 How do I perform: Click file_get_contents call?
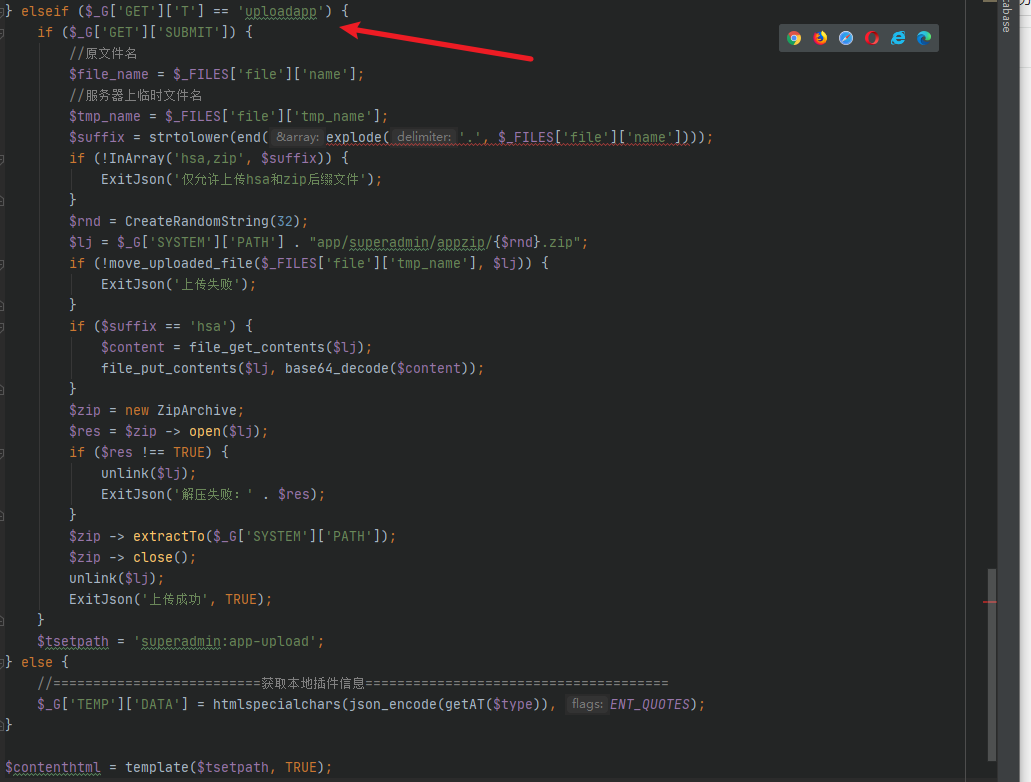277,347
